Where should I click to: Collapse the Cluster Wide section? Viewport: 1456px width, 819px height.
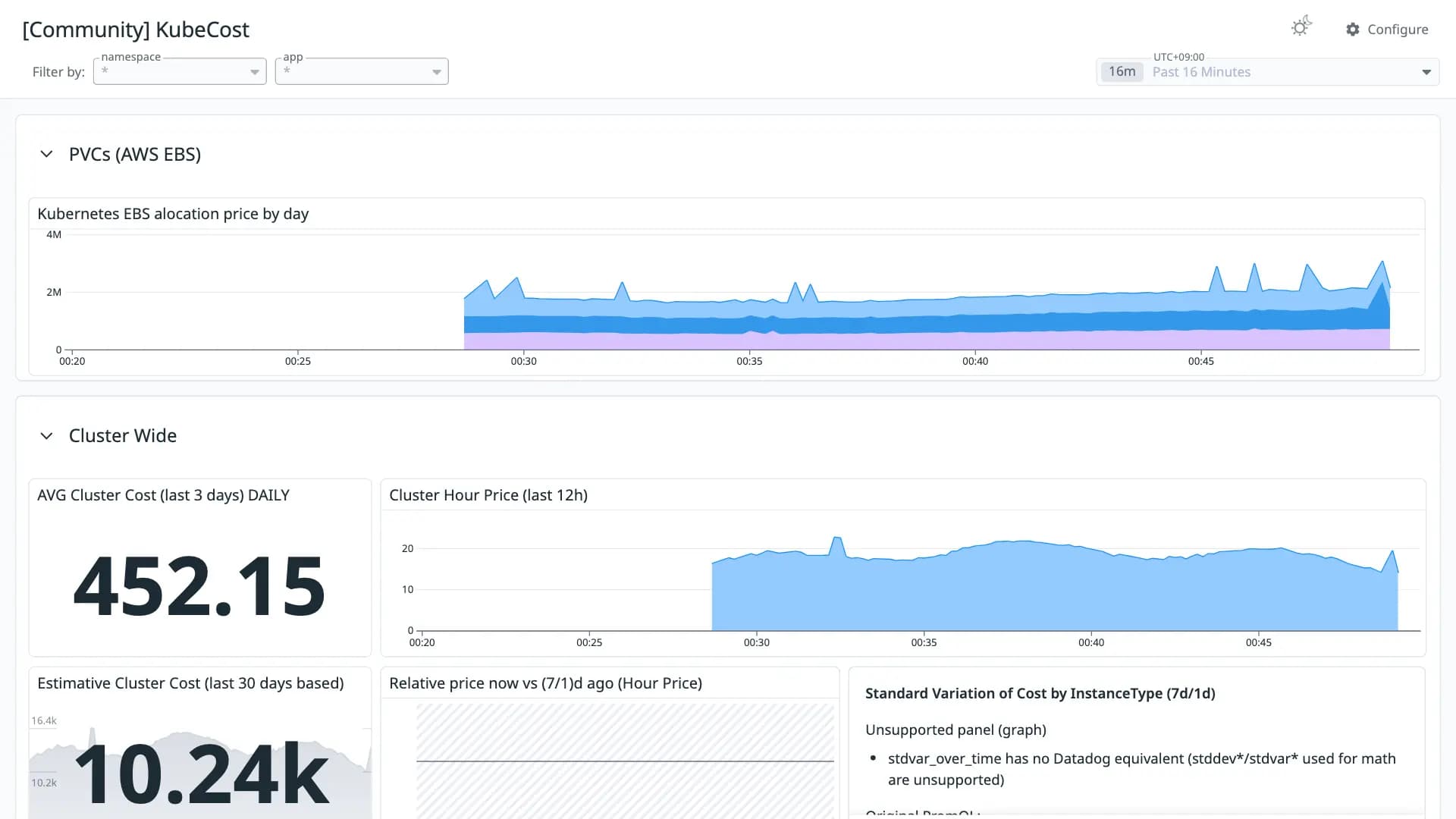[46, 435]
